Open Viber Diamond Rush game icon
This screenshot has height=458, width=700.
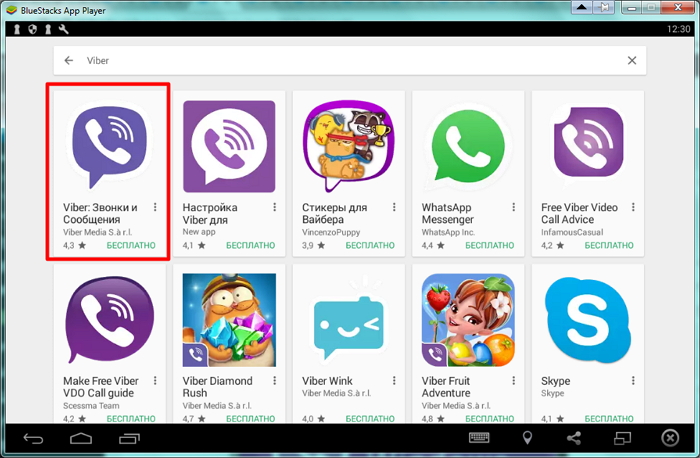pyautogui.click(x=228, y=319)
